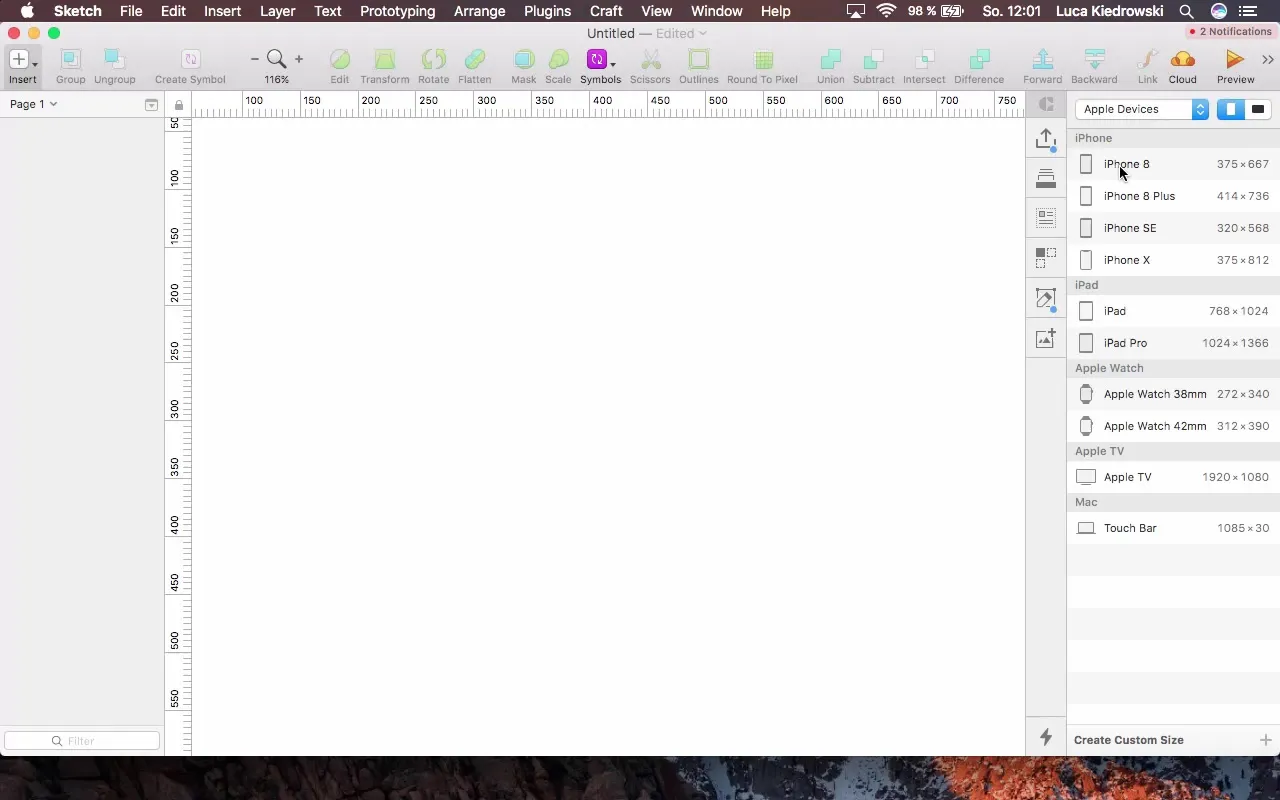
Task: Open the Craft Freehand icon
Action: [x=1046, y=298]
